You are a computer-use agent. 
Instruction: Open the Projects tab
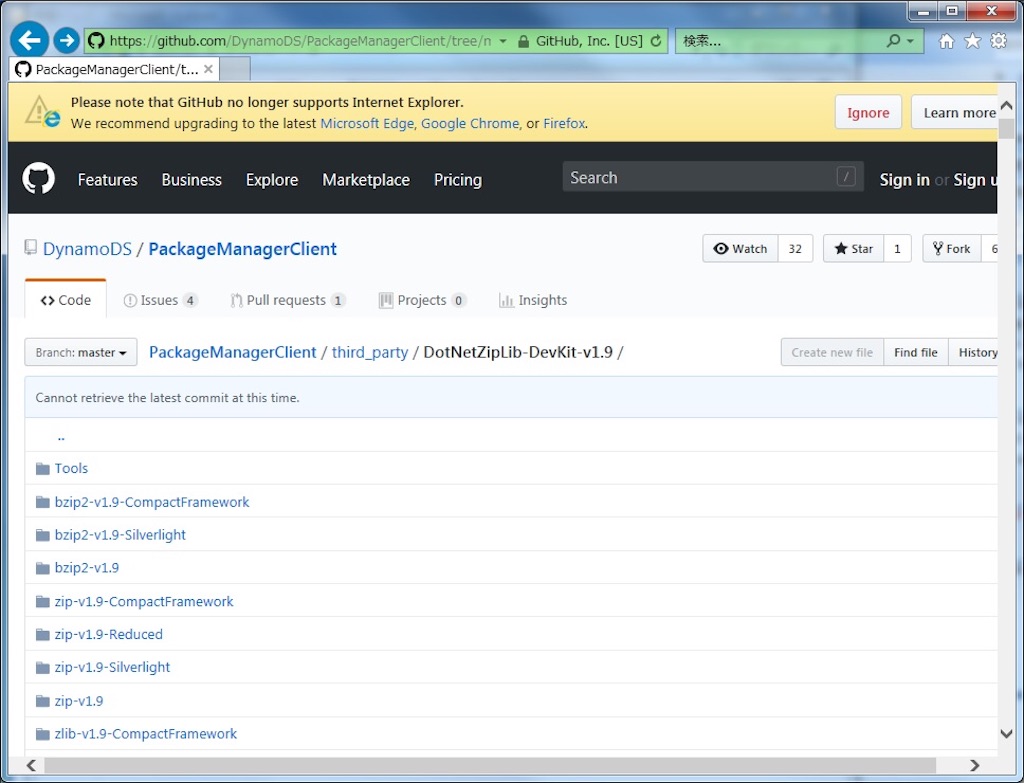pyautogui.click(x=422, y=300)
